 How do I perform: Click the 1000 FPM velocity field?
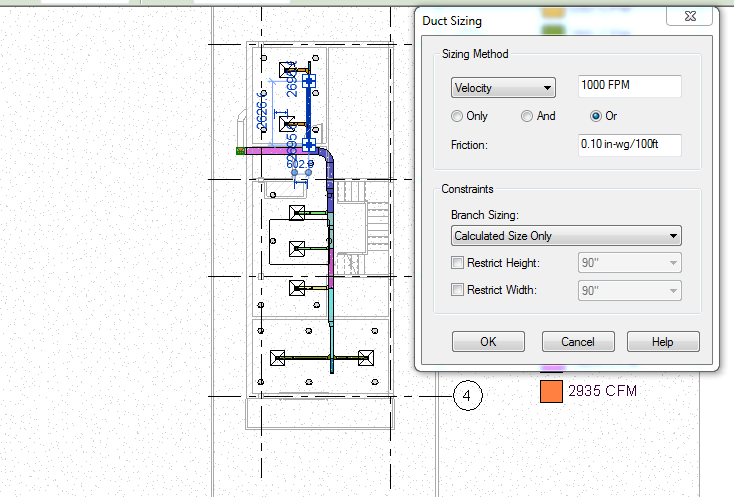click(630, 87)
